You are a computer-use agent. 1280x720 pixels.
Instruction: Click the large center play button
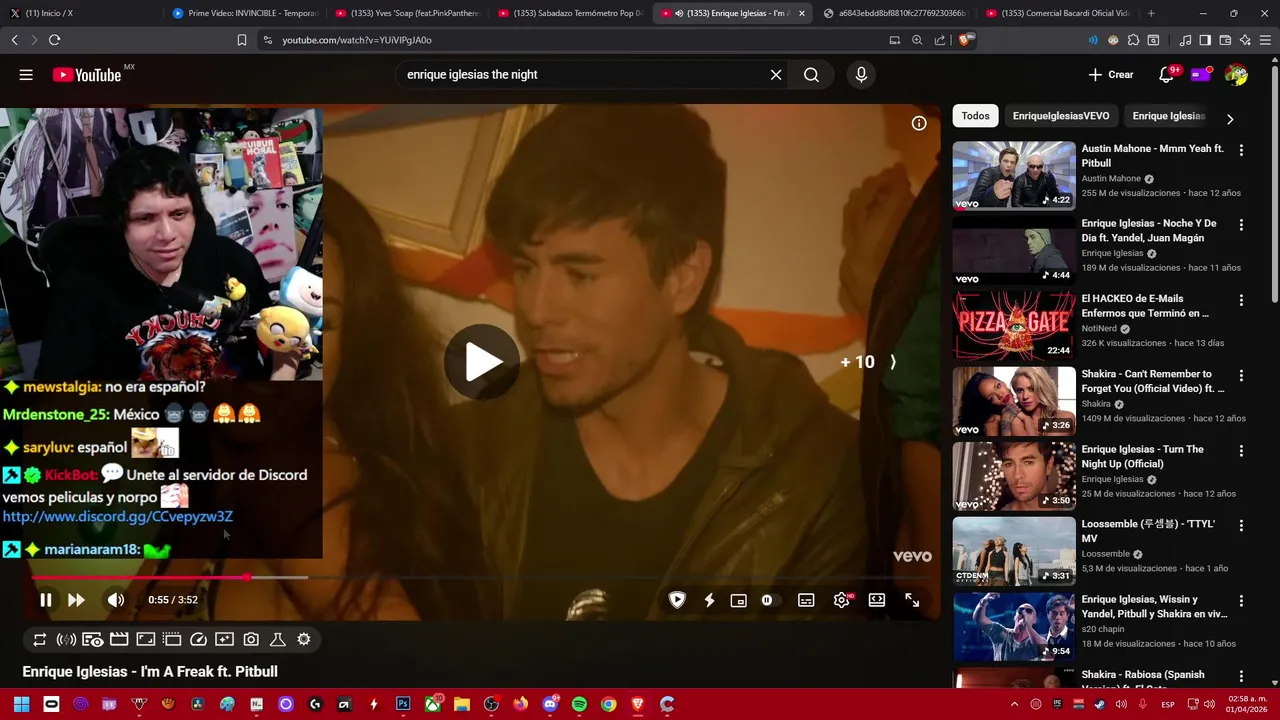[x=481, y=362]
